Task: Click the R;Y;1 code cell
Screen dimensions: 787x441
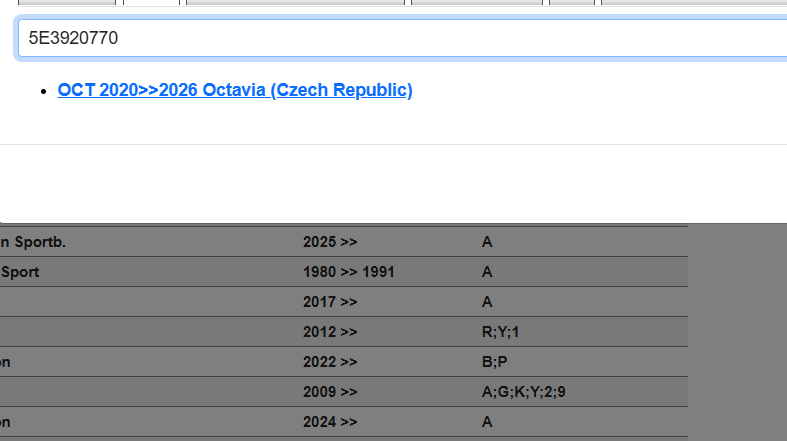Action: 500,332
